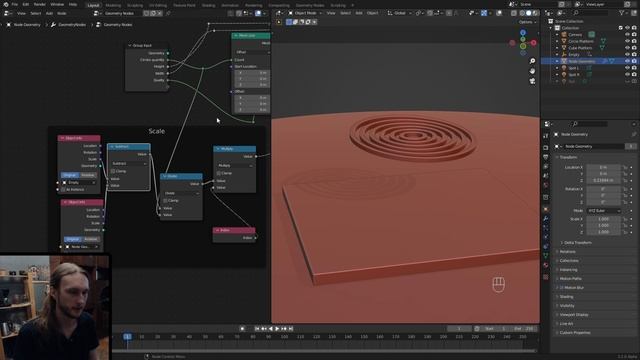Click the Scale X value field
The width and height of the screenshot is (640, 360).
[604, 219]
